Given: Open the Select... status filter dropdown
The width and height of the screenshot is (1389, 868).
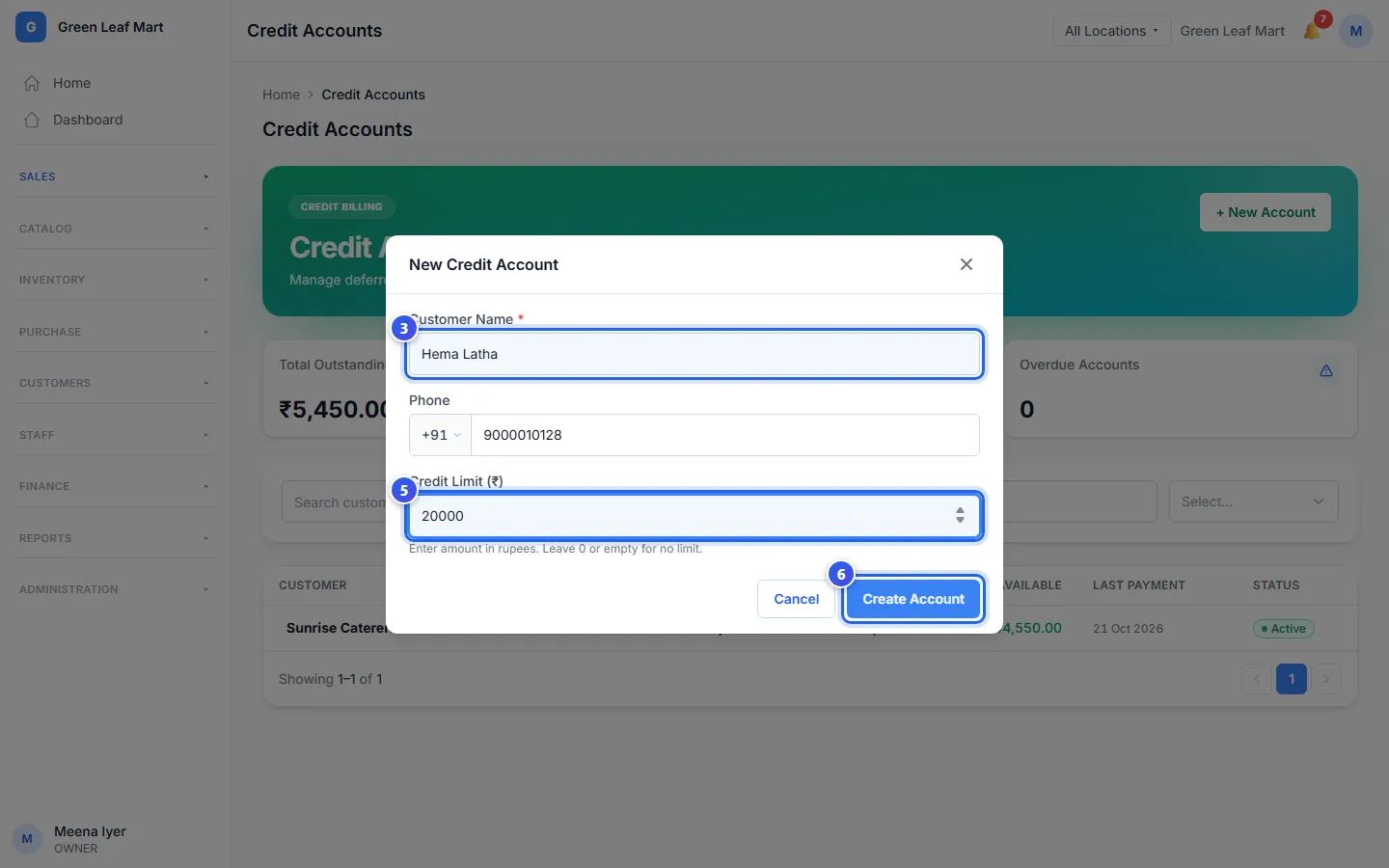Looking at the screenshot, I should coord(1253,502).
